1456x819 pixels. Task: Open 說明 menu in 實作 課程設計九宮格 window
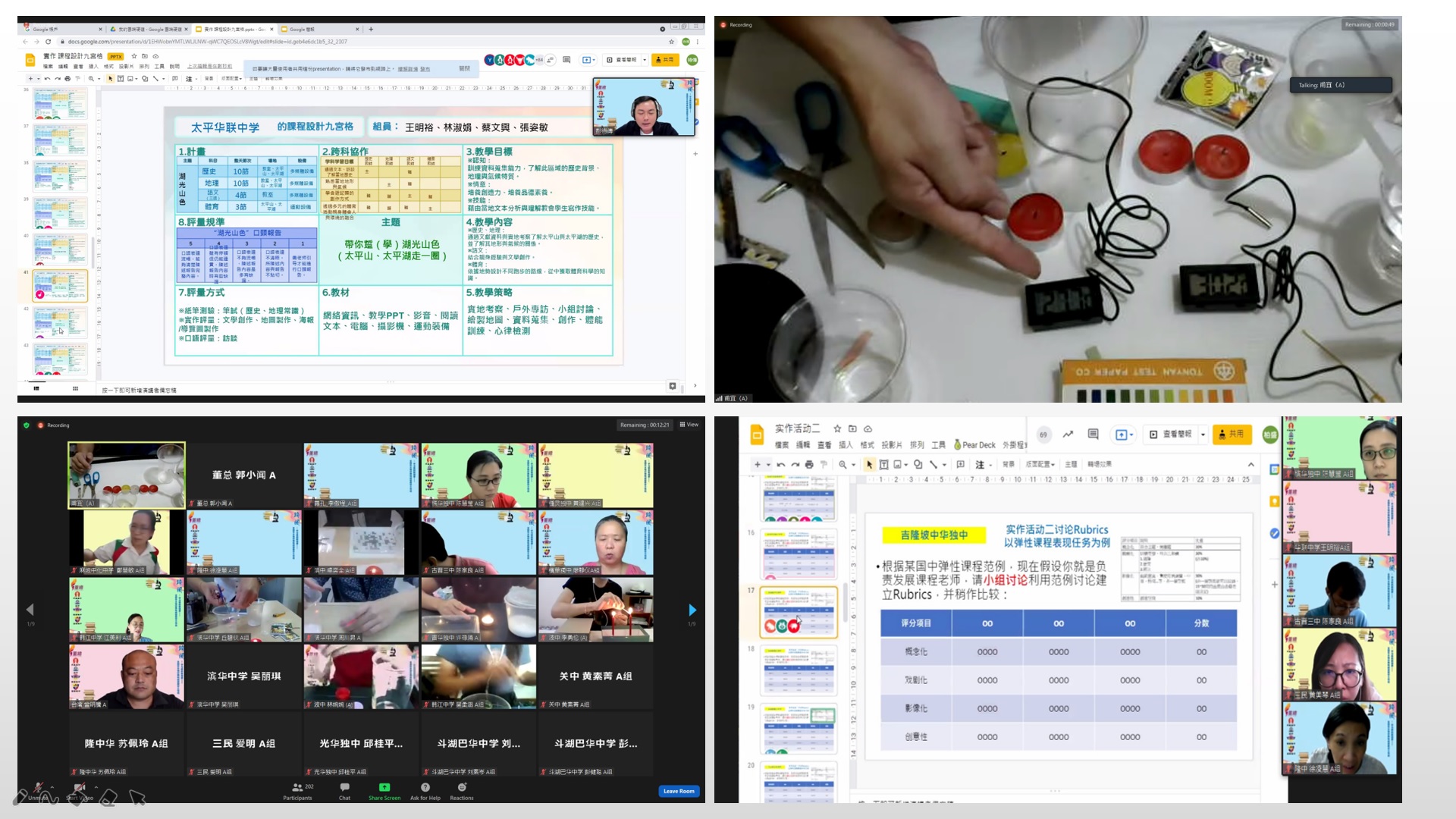point(174,66)
